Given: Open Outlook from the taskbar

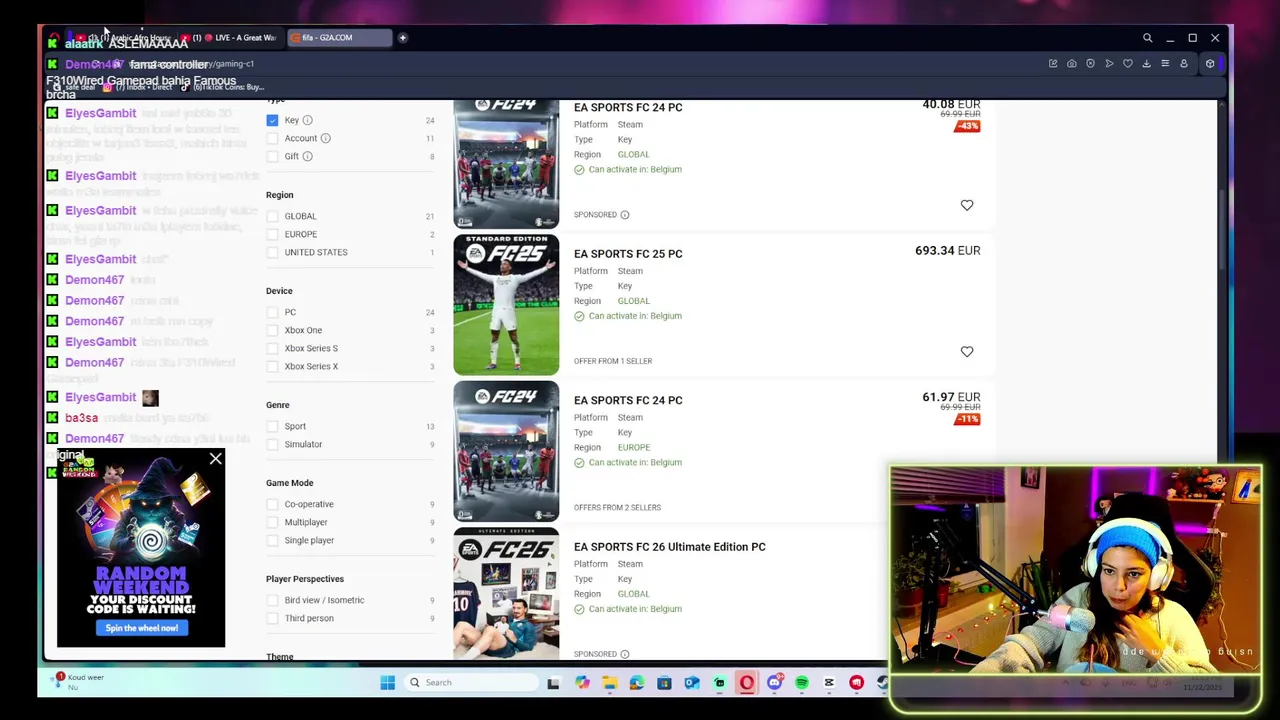Looking at the screenshot, I should (x=692, y=683).
